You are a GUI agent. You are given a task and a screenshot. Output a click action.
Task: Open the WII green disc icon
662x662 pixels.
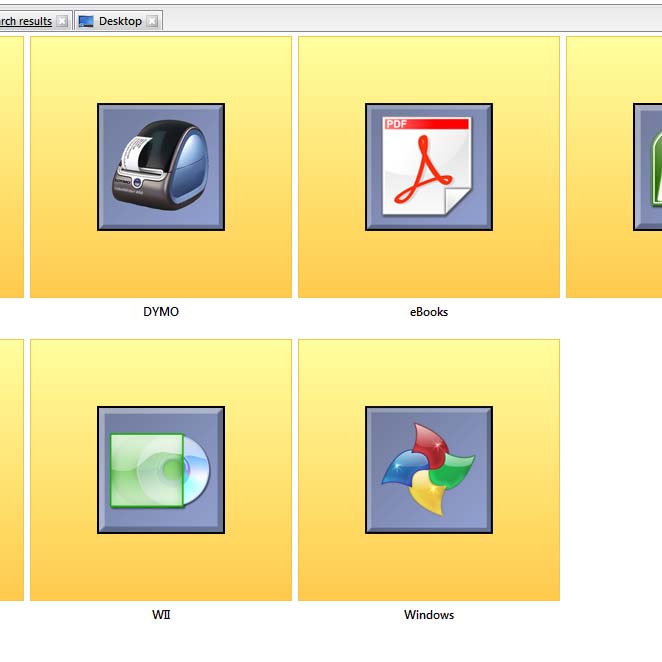tap(161, 470)
